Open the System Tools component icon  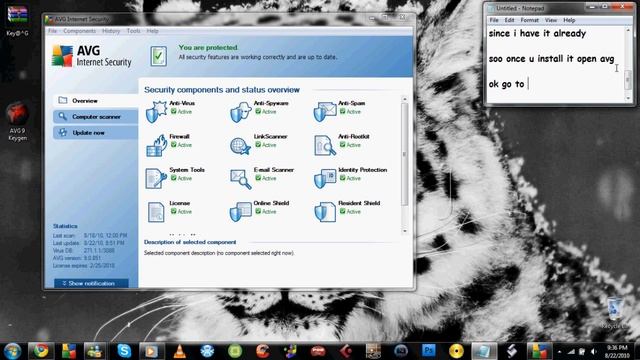[x=156, y=179]
